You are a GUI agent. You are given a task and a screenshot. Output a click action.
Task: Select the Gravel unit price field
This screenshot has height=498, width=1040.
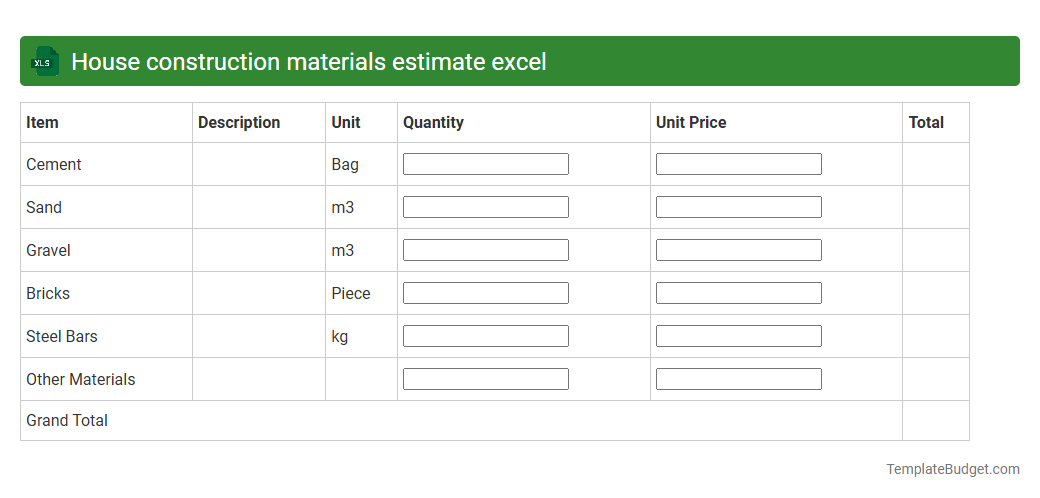tap(738, 250)
